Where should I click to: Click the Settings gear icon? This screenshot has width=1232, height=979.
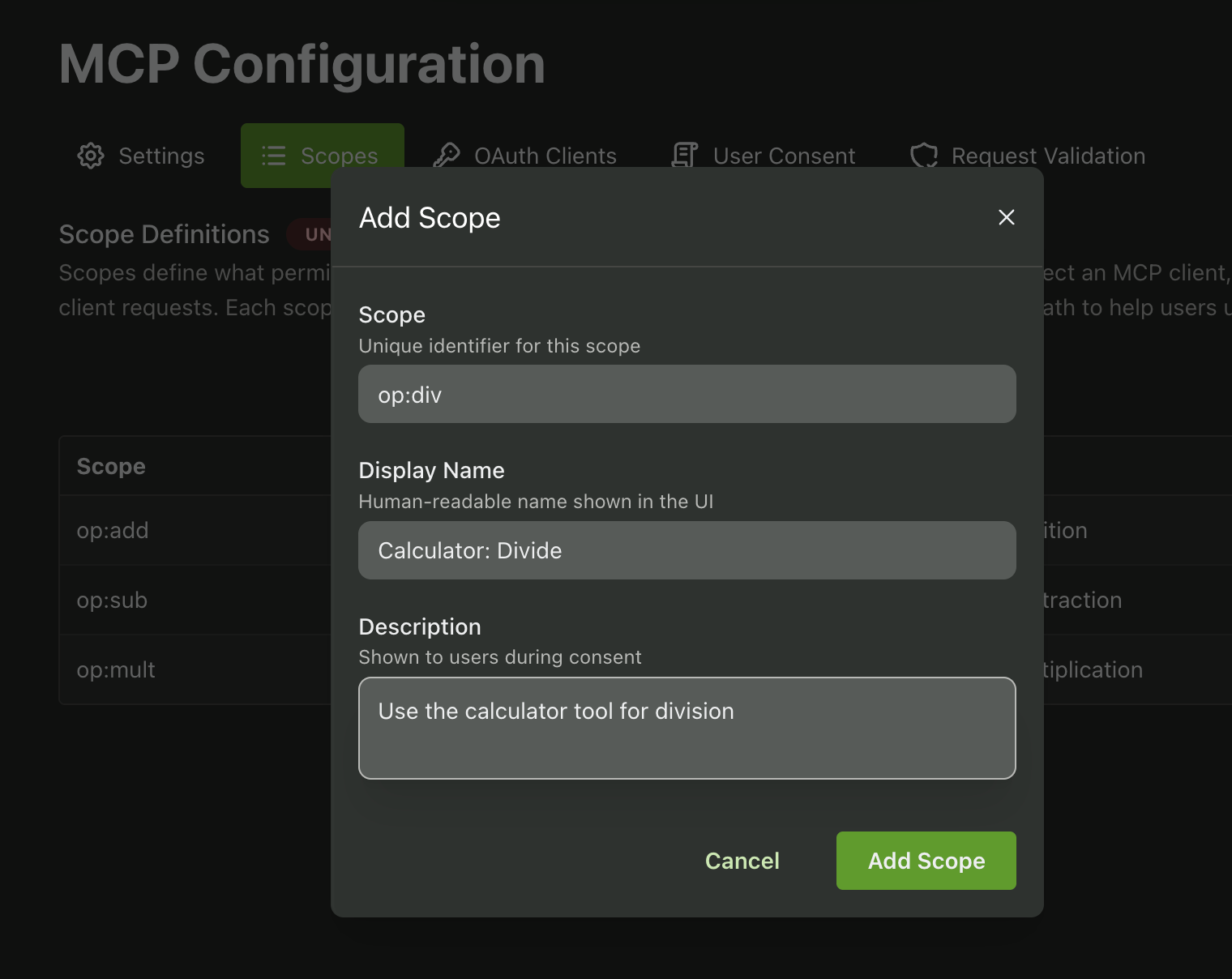pyautogui.click(x=91, y=156)
